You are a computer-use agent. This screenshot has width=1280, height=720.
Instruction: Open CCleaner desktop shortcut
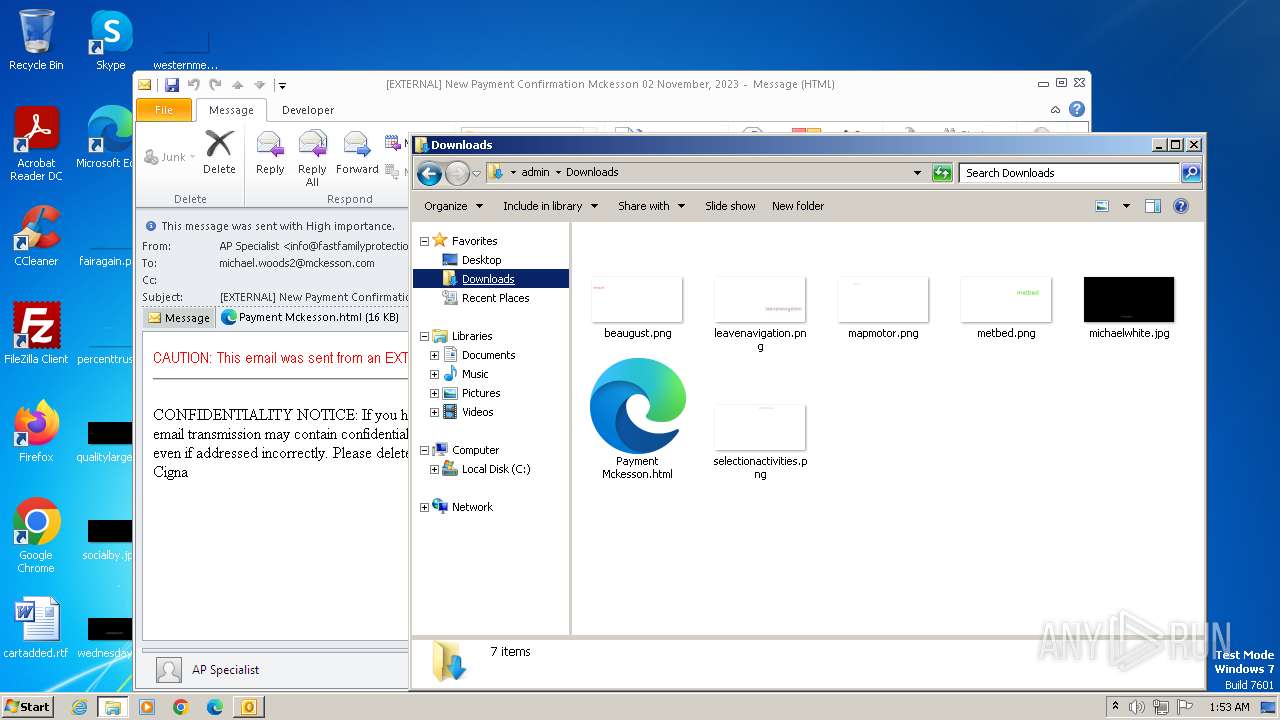coord(36,236)
